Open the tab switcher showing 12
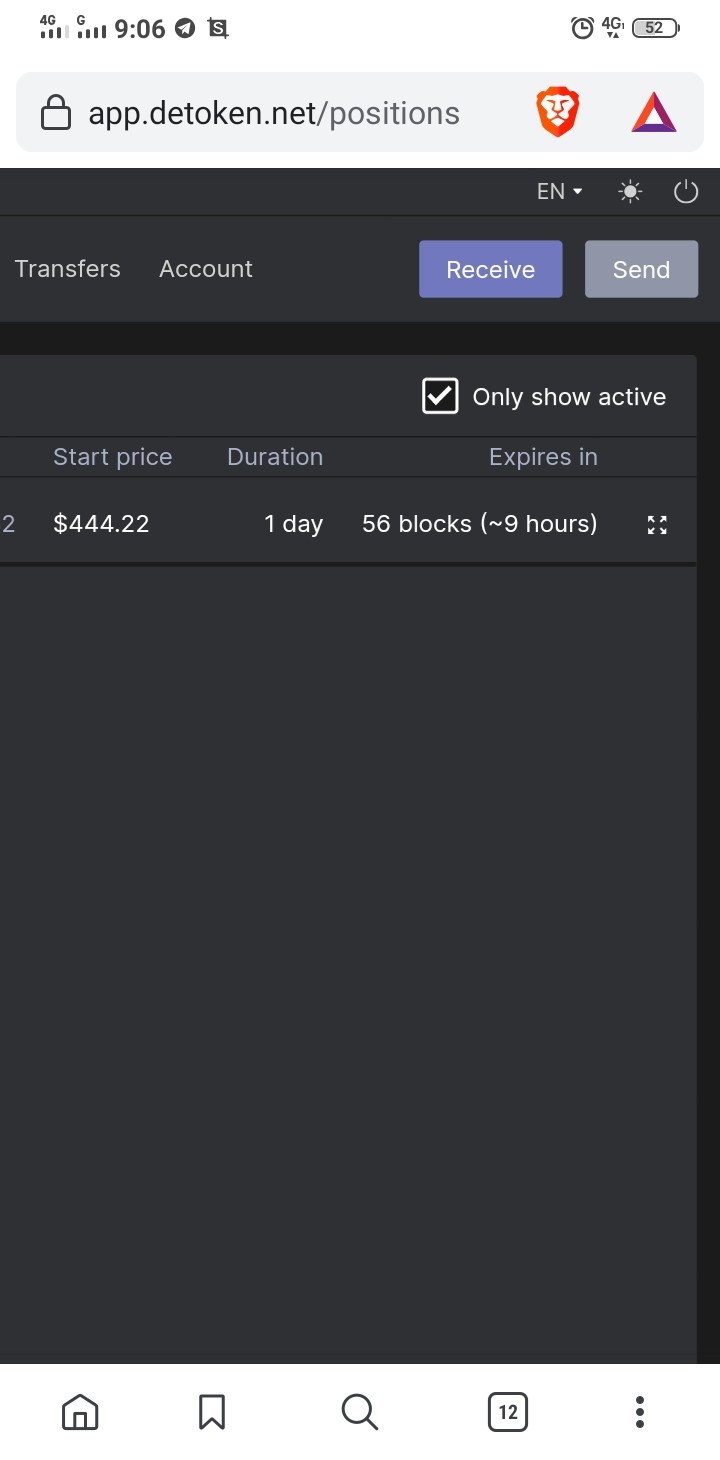The image size is (720, 1460). [508, 1412]
